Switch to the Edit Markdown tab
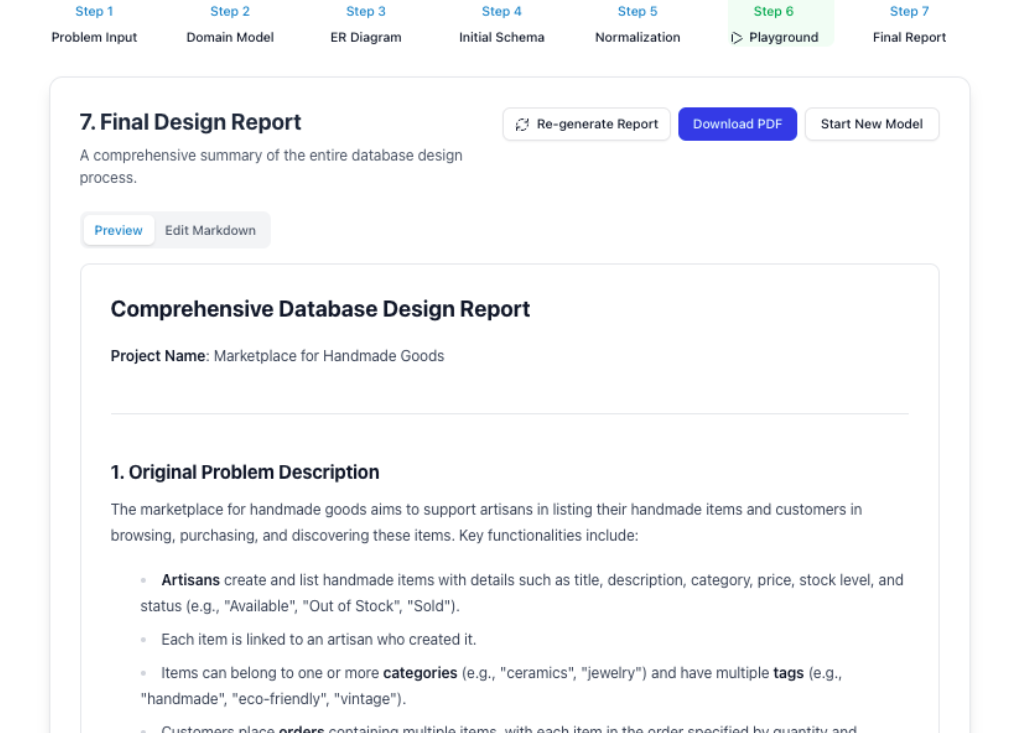 coord(210,230)
